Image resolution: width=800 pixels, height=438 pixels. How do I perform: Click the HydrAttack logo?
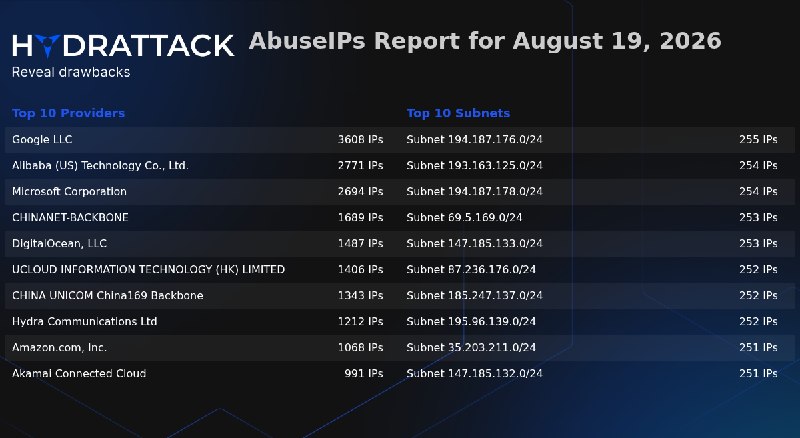(x=123, y=45)
